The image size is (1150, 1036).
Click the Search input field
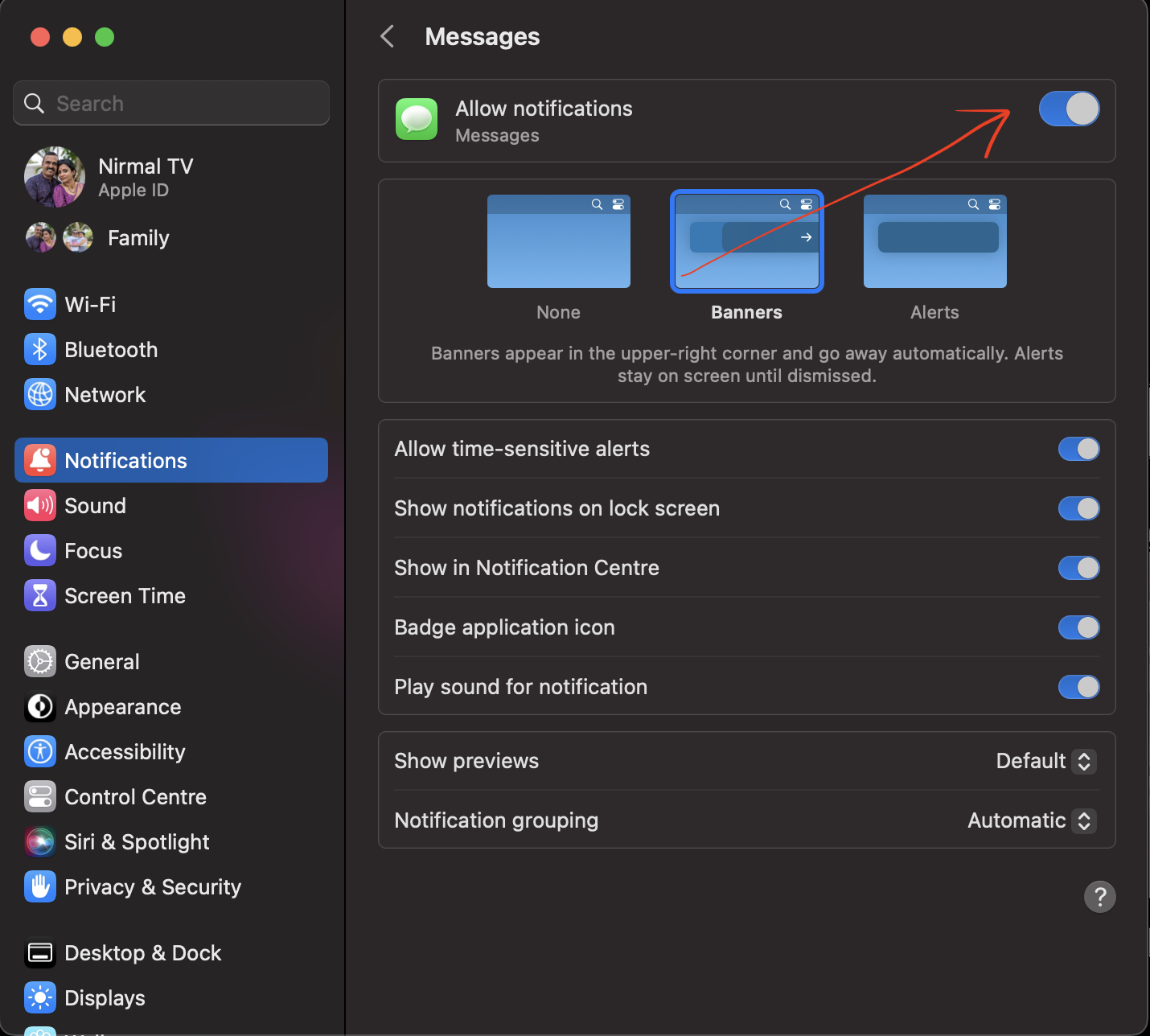(x=171, y=103)
